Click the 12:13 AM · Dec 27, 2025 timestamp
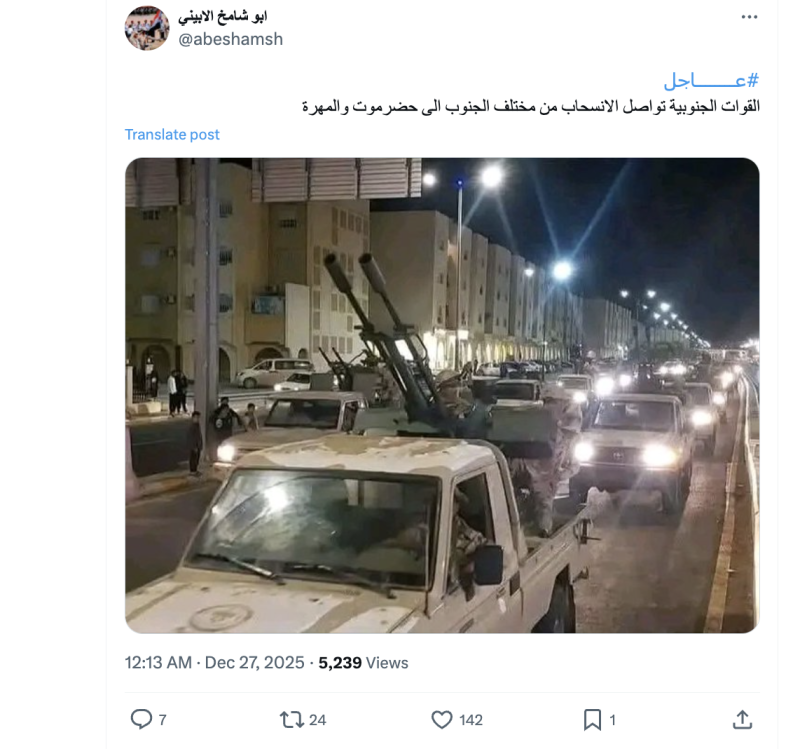This screenshot has width=800, height=749. [x=214, y=663]
